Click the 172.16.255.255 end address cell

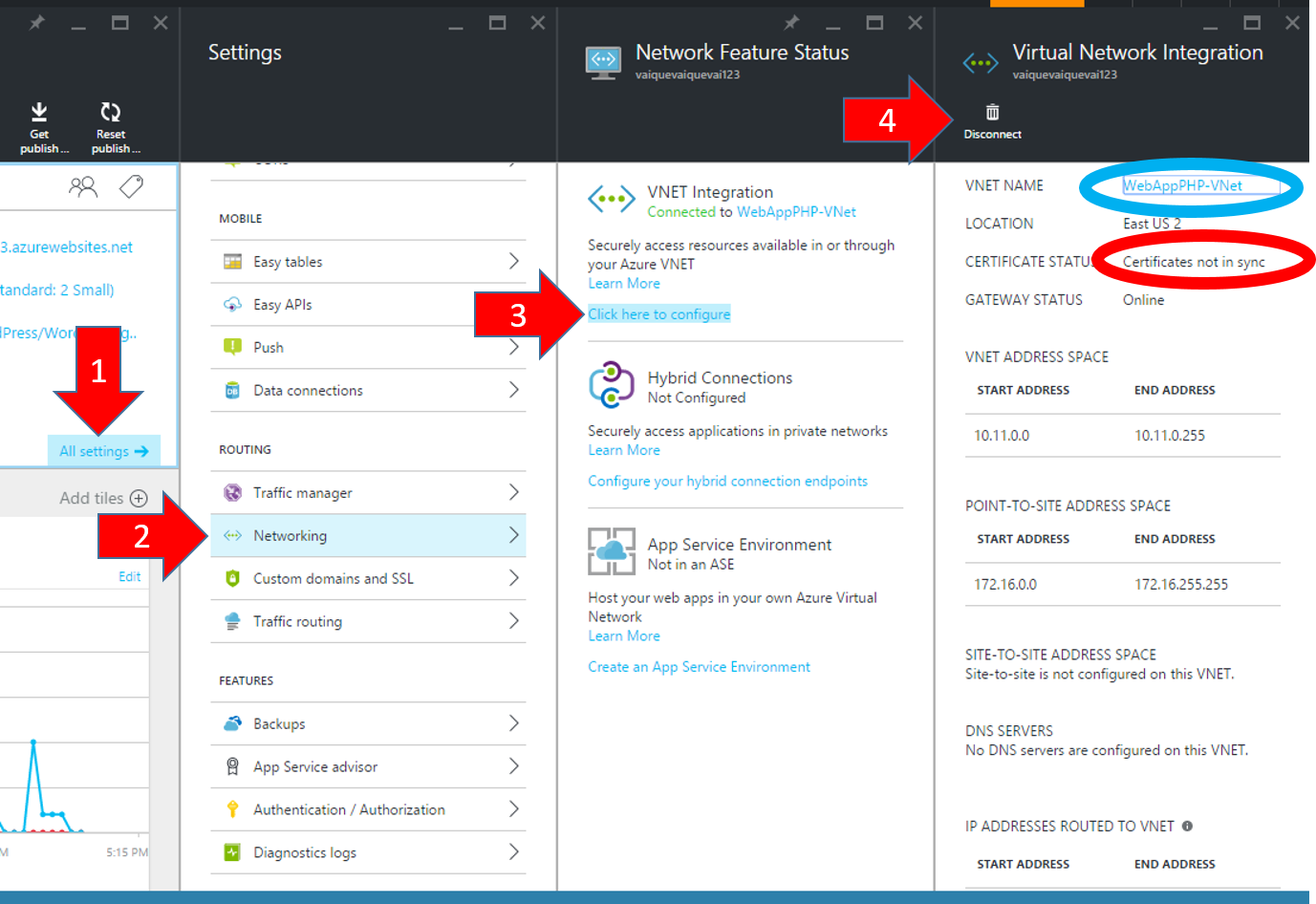pyautogui.click(x=1181, y=585)
